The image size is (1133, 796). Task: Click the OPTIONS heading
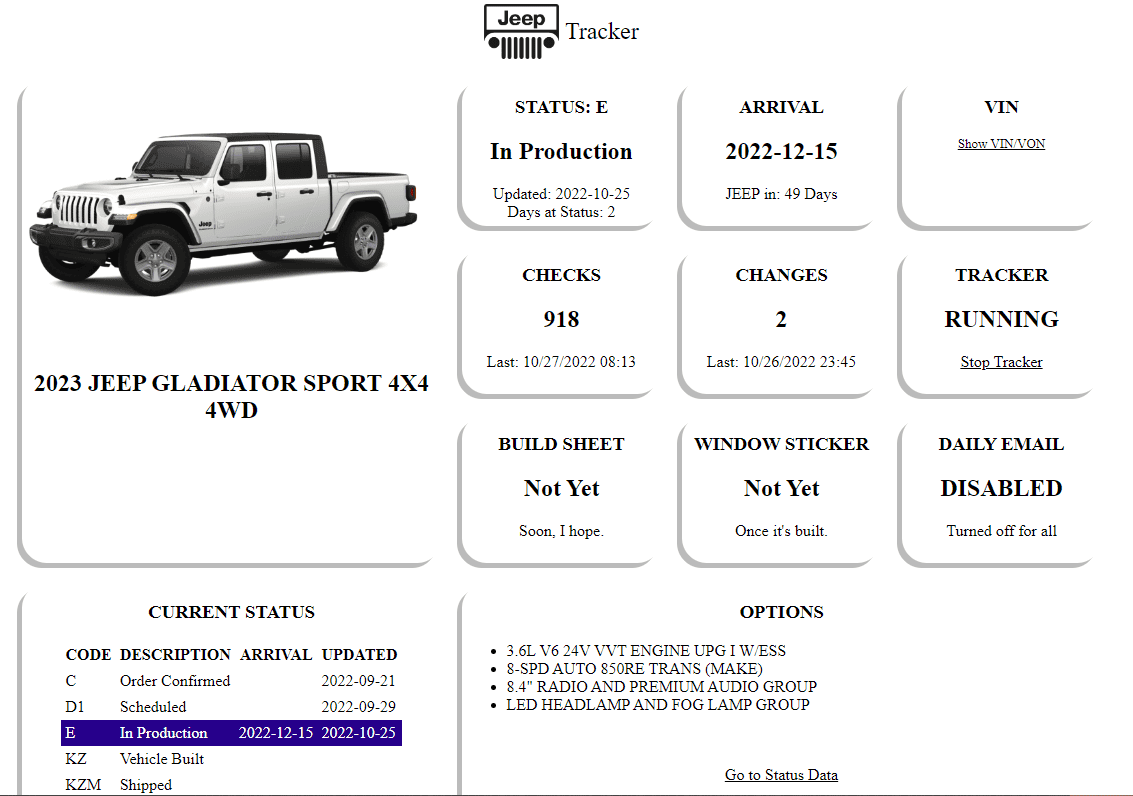pos(781,612)
